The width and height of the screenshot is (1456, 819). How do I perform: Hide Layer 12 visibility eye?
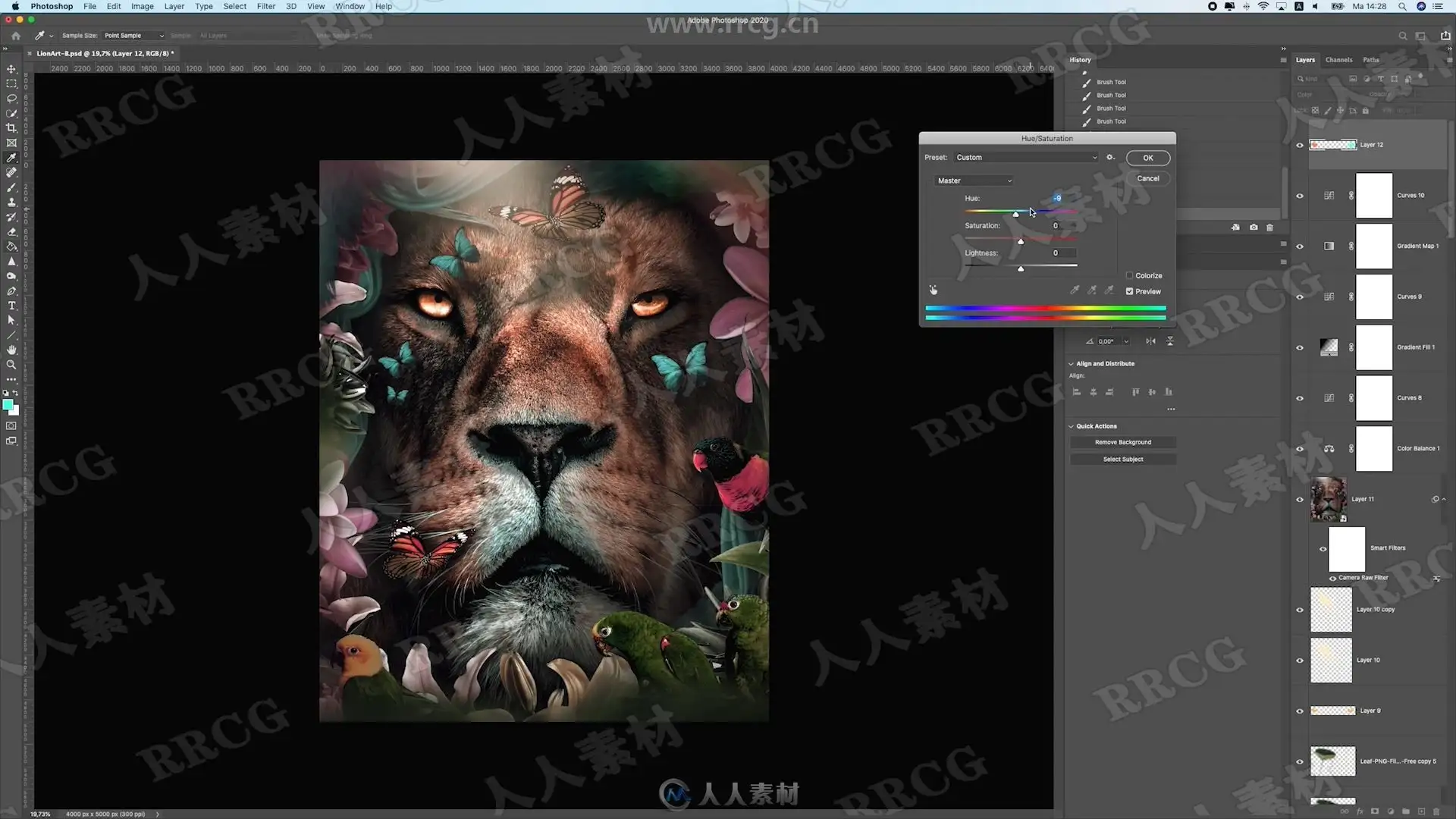[1300, 145]
